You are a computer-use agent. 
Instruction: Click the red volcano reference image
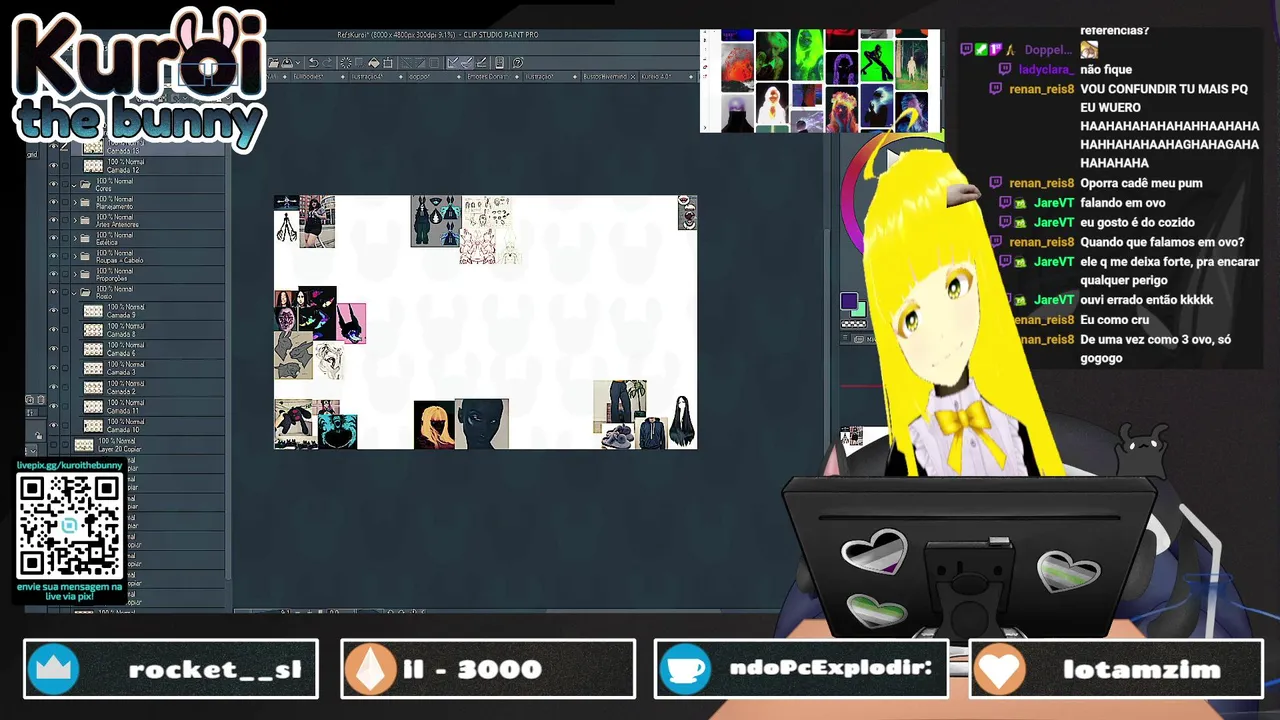tap(738, 67)
